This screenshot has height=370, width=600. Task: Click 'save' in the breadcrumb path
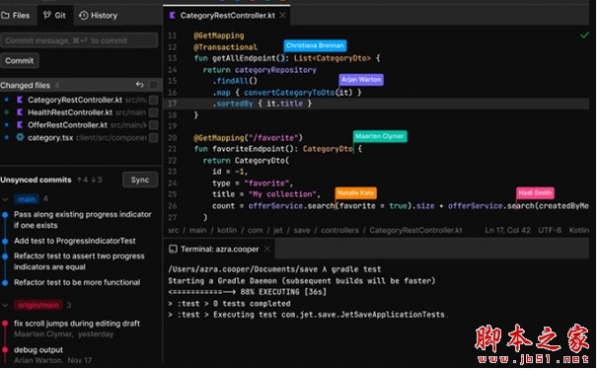(x=302, y=230)
